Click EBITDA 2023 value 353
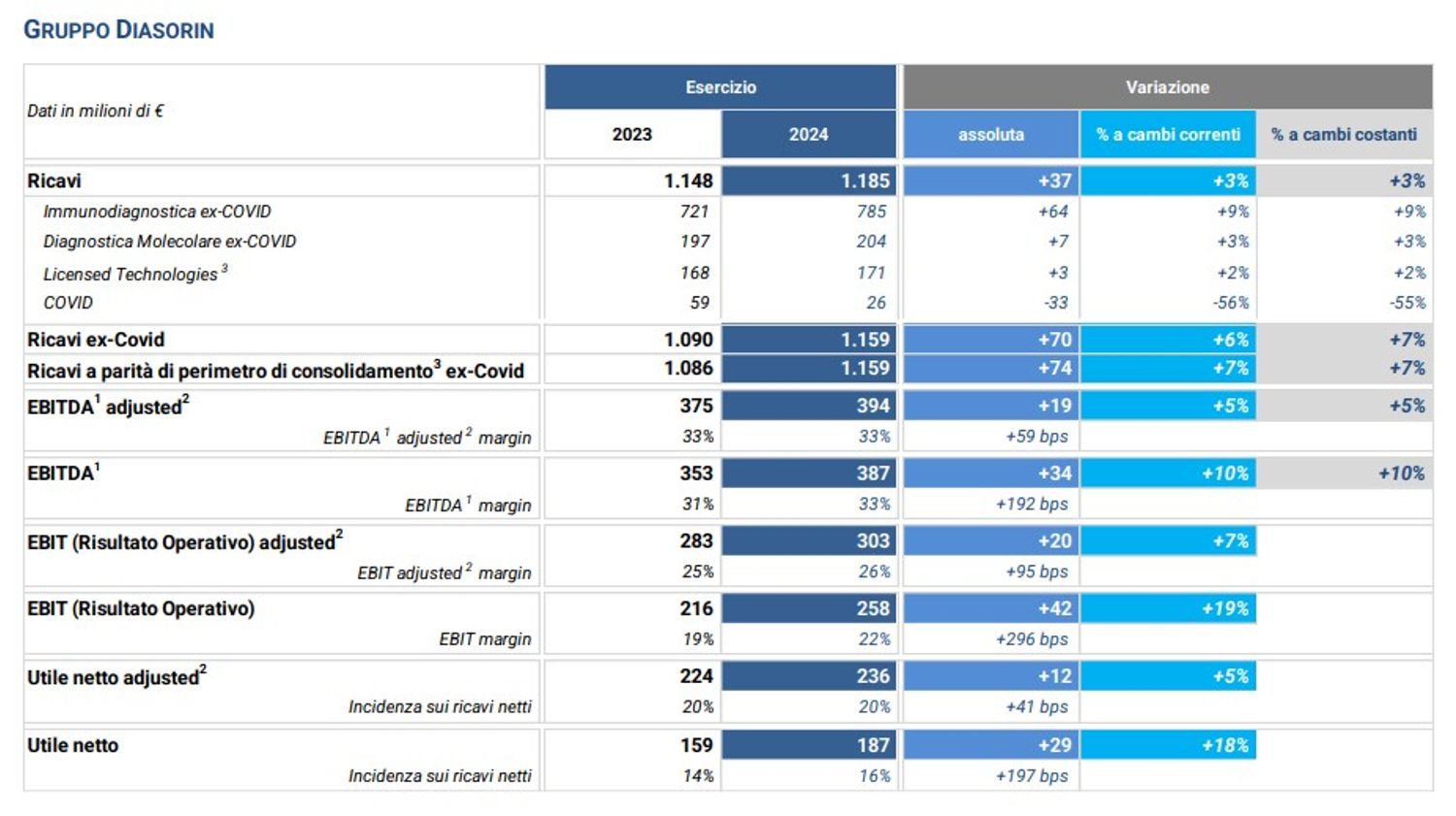 (696, 473)
